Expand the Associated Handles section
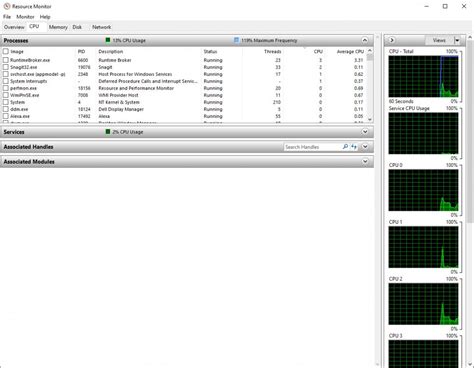 (365, 147)
